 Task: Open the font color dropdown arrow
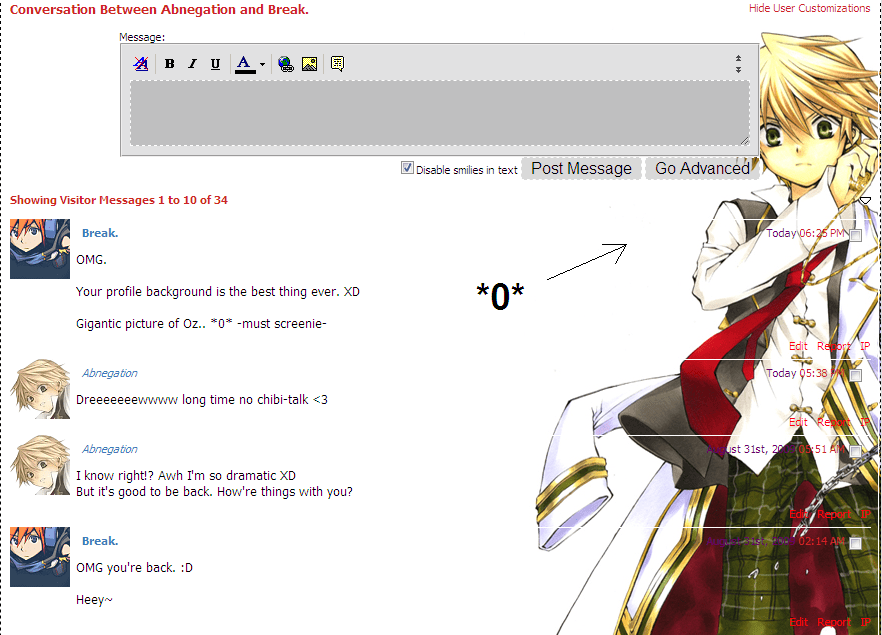[x=262, y=64]
